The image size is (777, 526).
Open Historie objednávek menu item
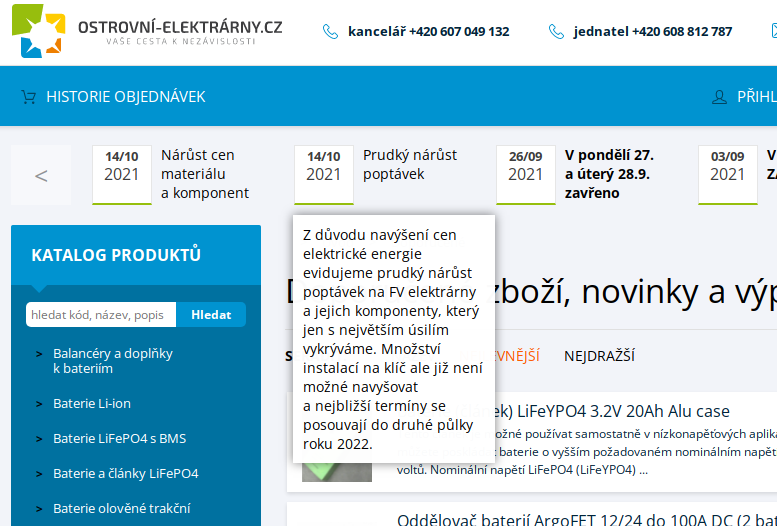point(125,97)
